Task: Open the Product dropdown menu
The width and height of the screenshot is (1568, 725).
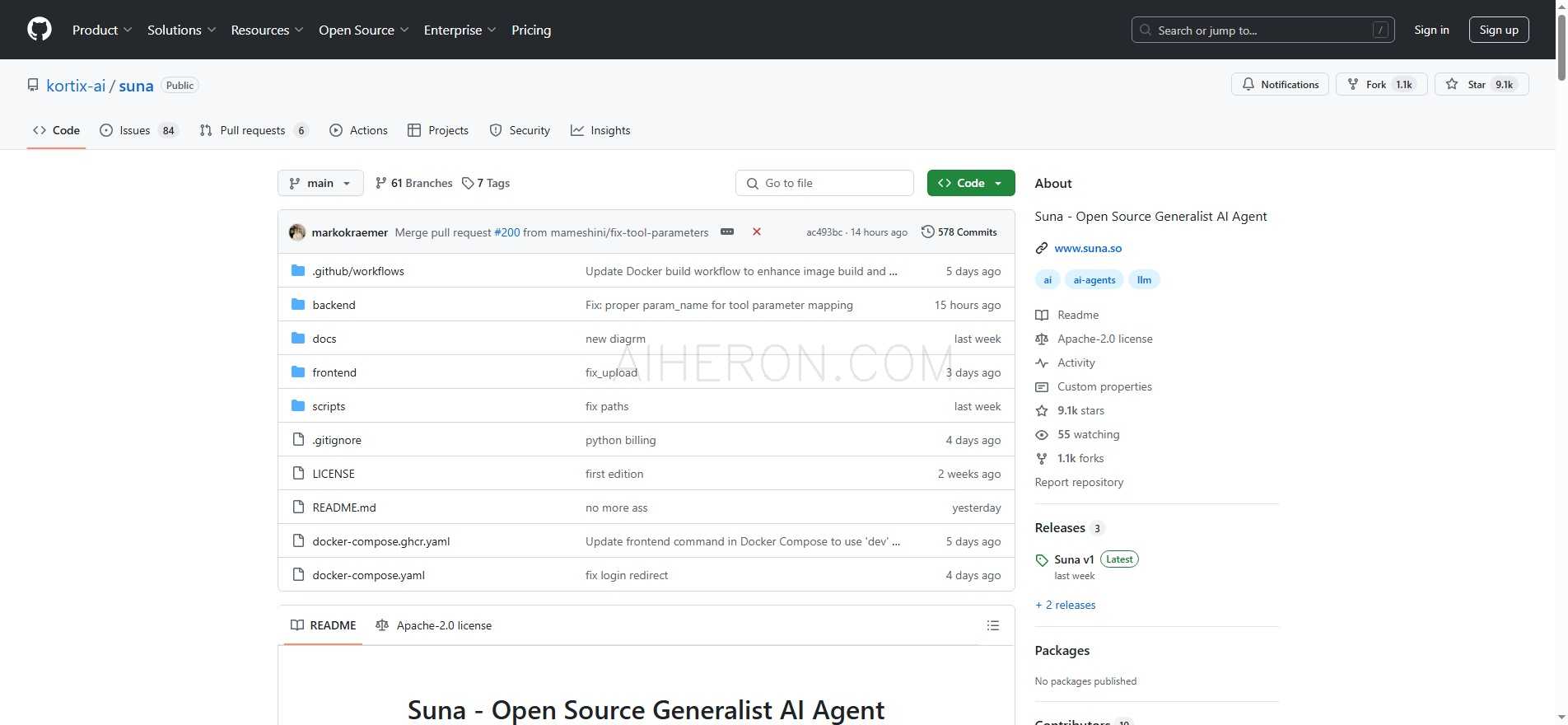Action: point(102,30)
